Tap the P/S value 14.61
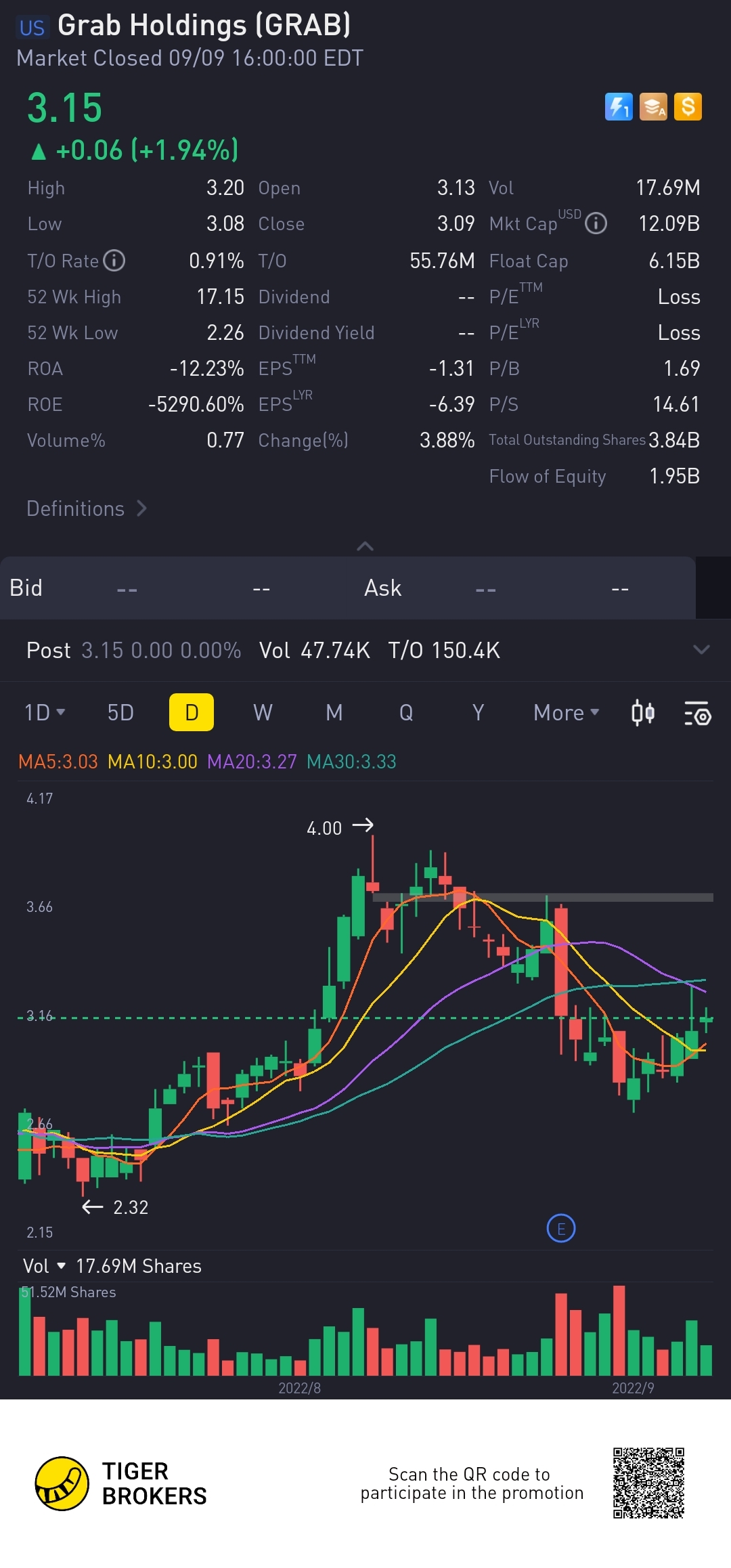This screenshot has height=1568, width=731. coord(676,404)
